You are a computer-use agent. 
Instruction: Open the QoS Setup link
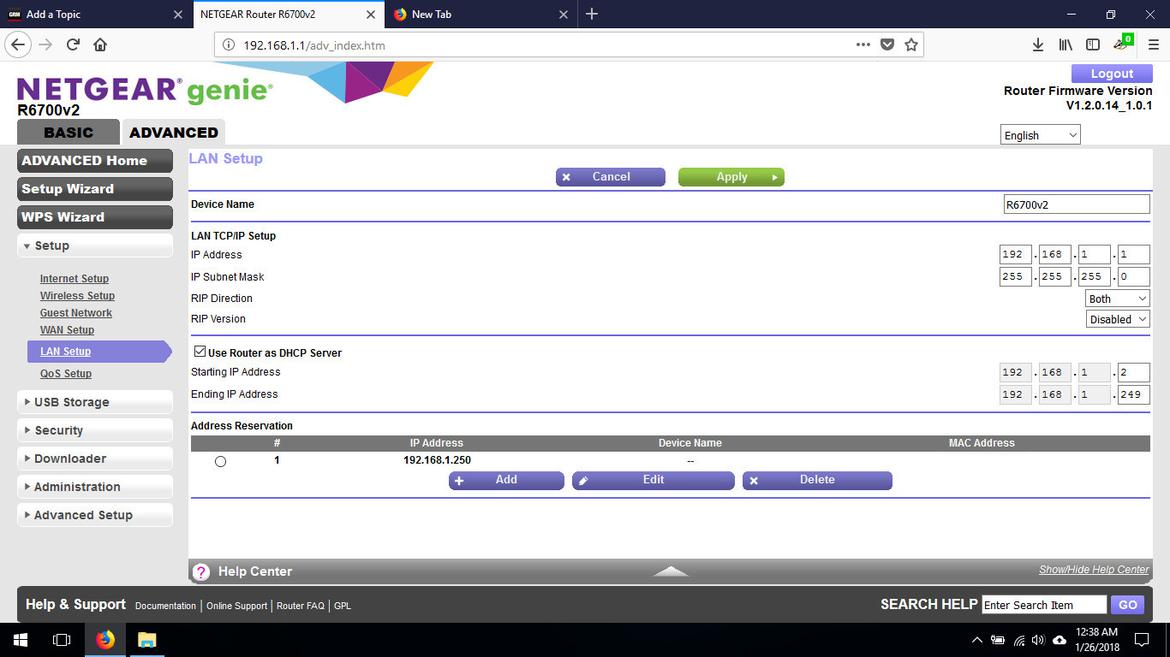click(x=66, y=373)
